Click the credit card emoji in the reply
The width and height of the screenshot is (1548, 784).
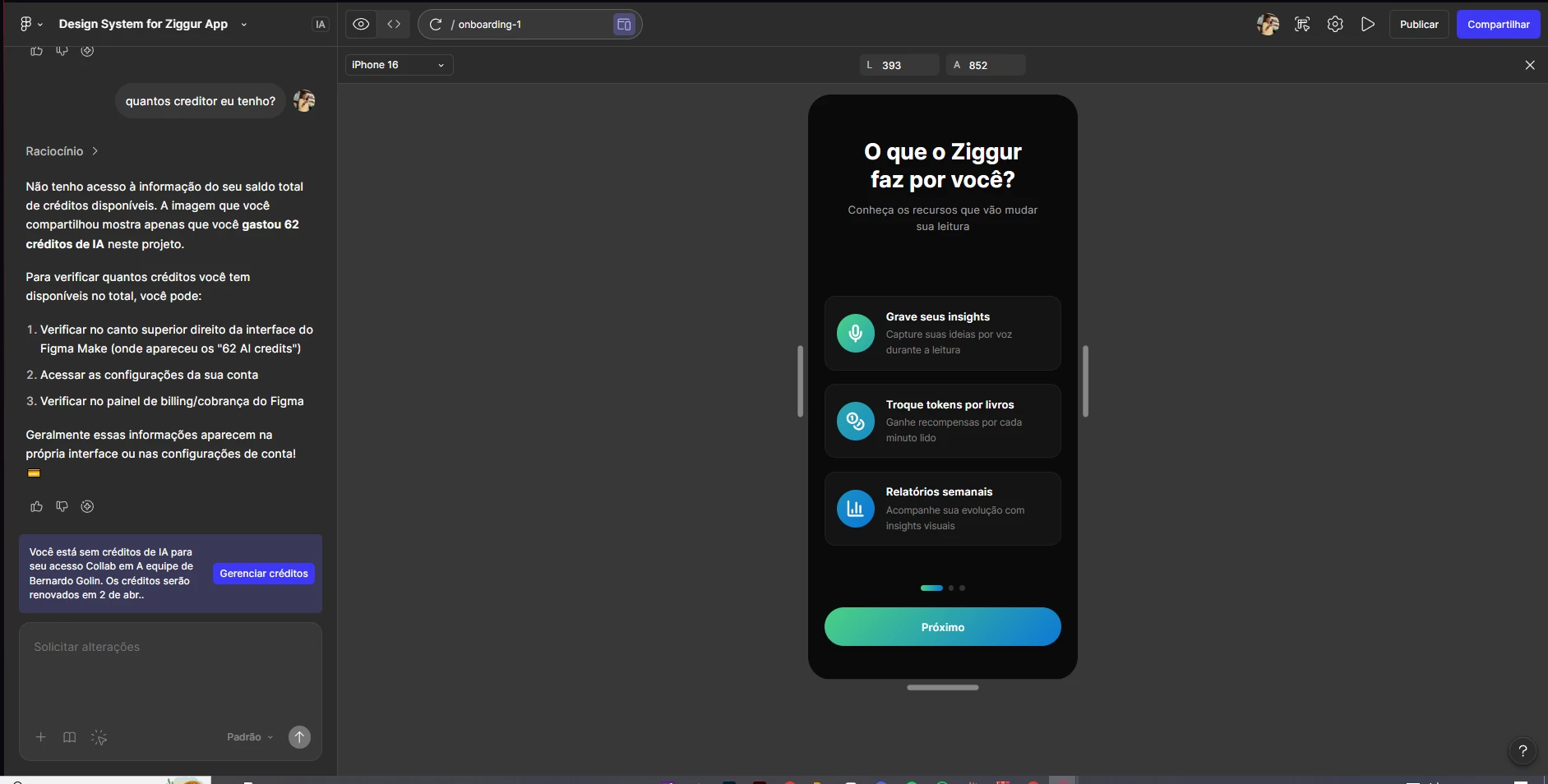[x=34, y=473]
